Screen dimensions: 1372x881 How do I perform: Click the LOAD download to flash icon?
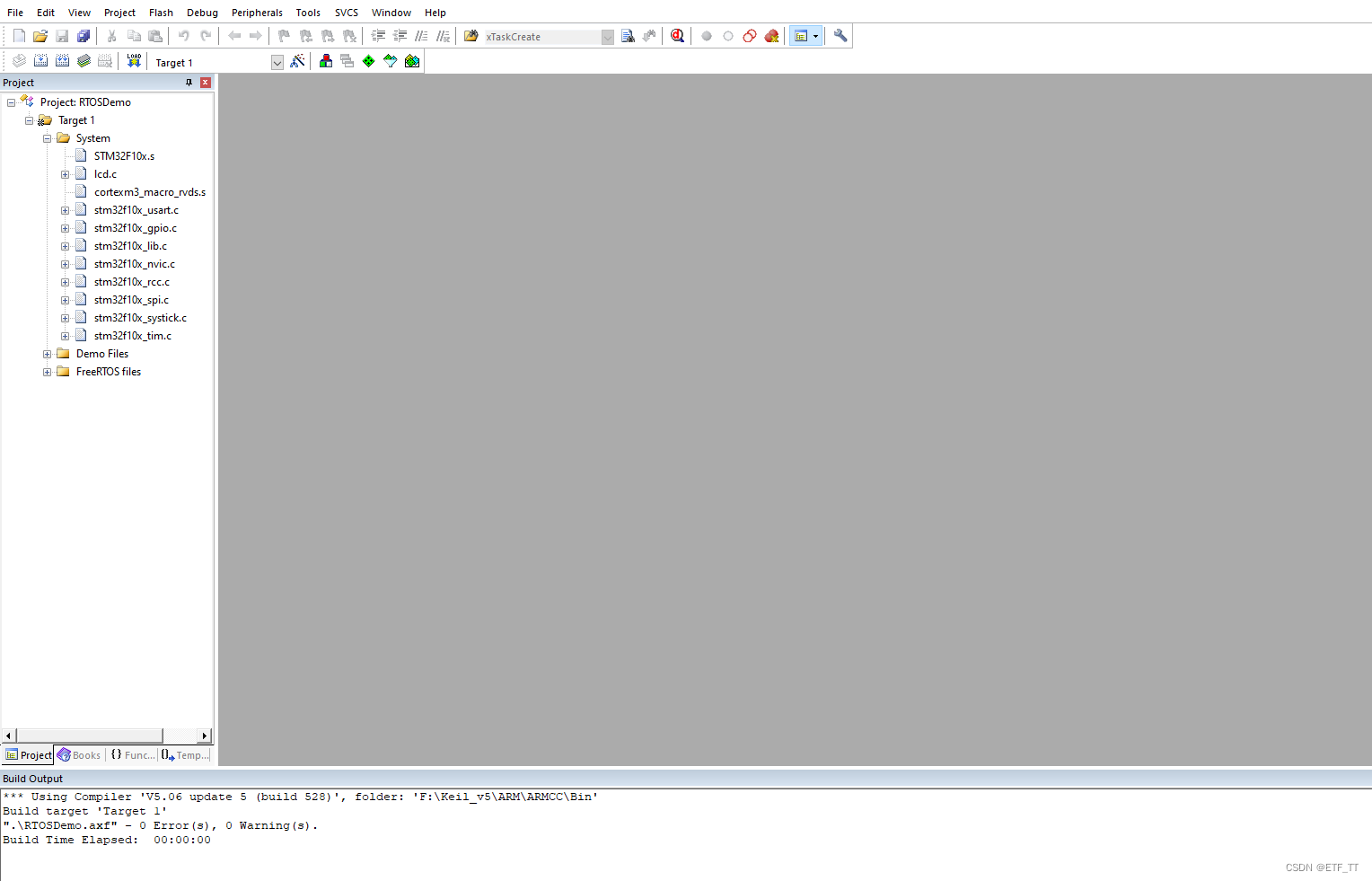(x=134, y=61)
